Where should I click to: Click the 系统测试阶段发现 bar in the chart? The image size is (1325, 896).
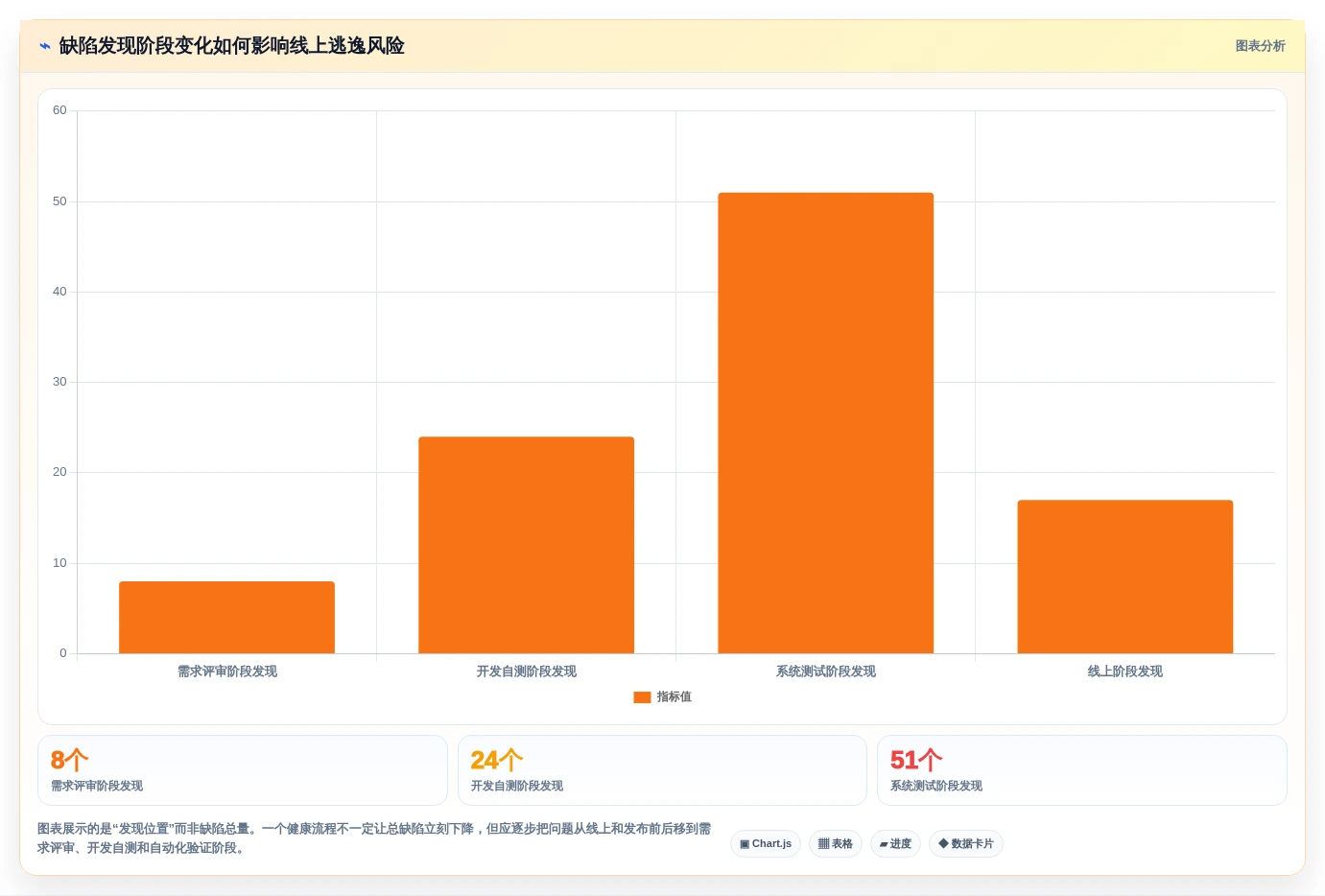click(825, 423)
